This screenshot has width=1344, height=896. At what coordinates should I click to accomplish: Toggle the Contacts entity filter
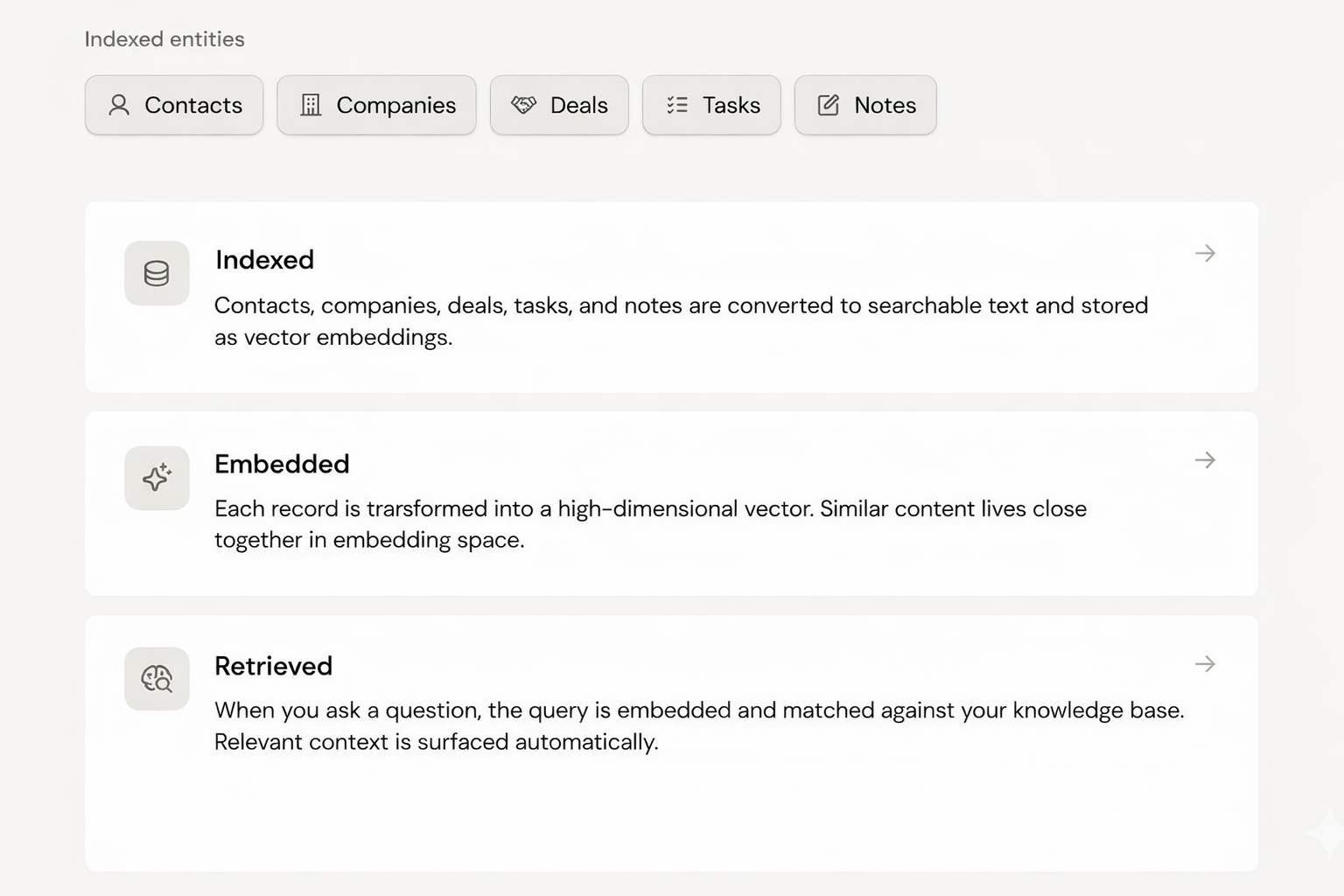click(173, 105)
